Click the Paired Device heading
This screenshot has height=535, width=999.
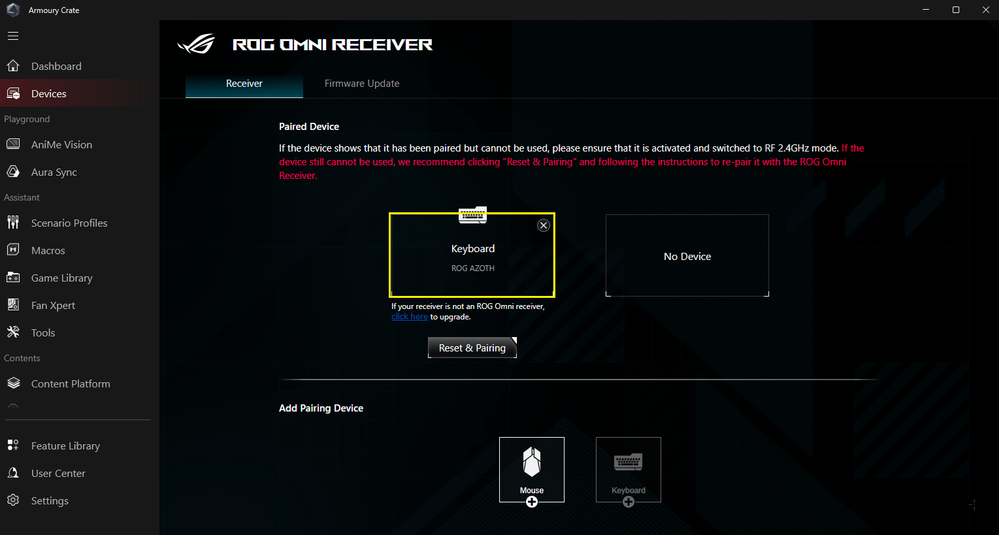309,126
